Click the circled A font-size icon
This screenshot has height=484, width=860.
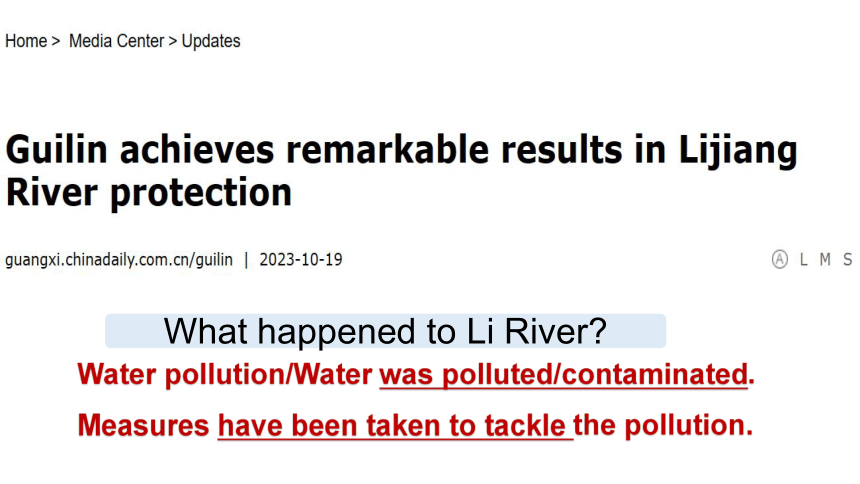pos(779,259)
